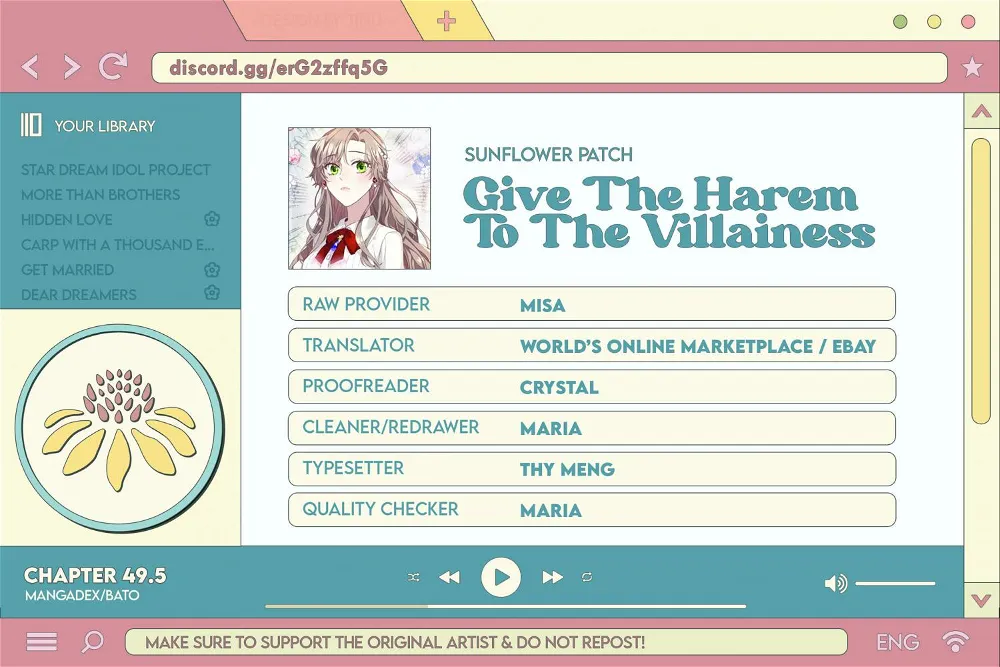
Task: Open the ENG language selector
Action: [x=898, y=642]
